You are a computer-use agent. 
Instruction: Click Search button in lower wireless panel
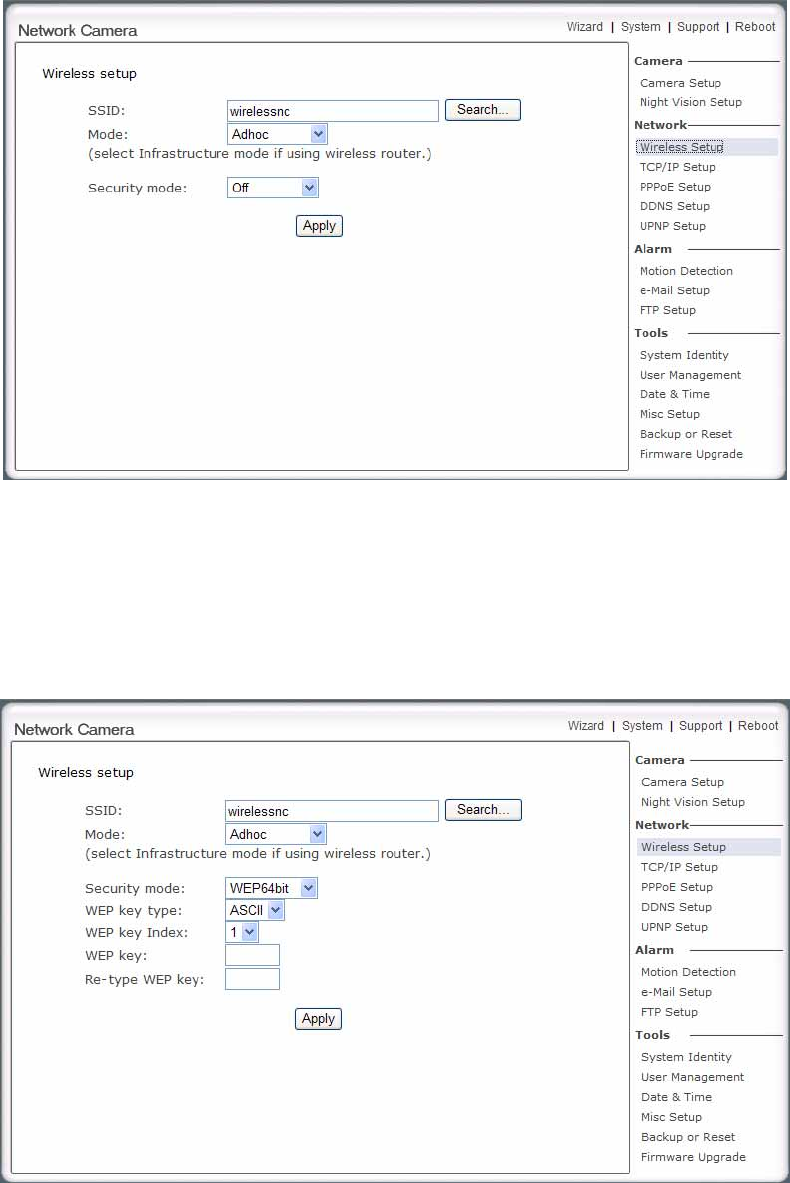483,810
